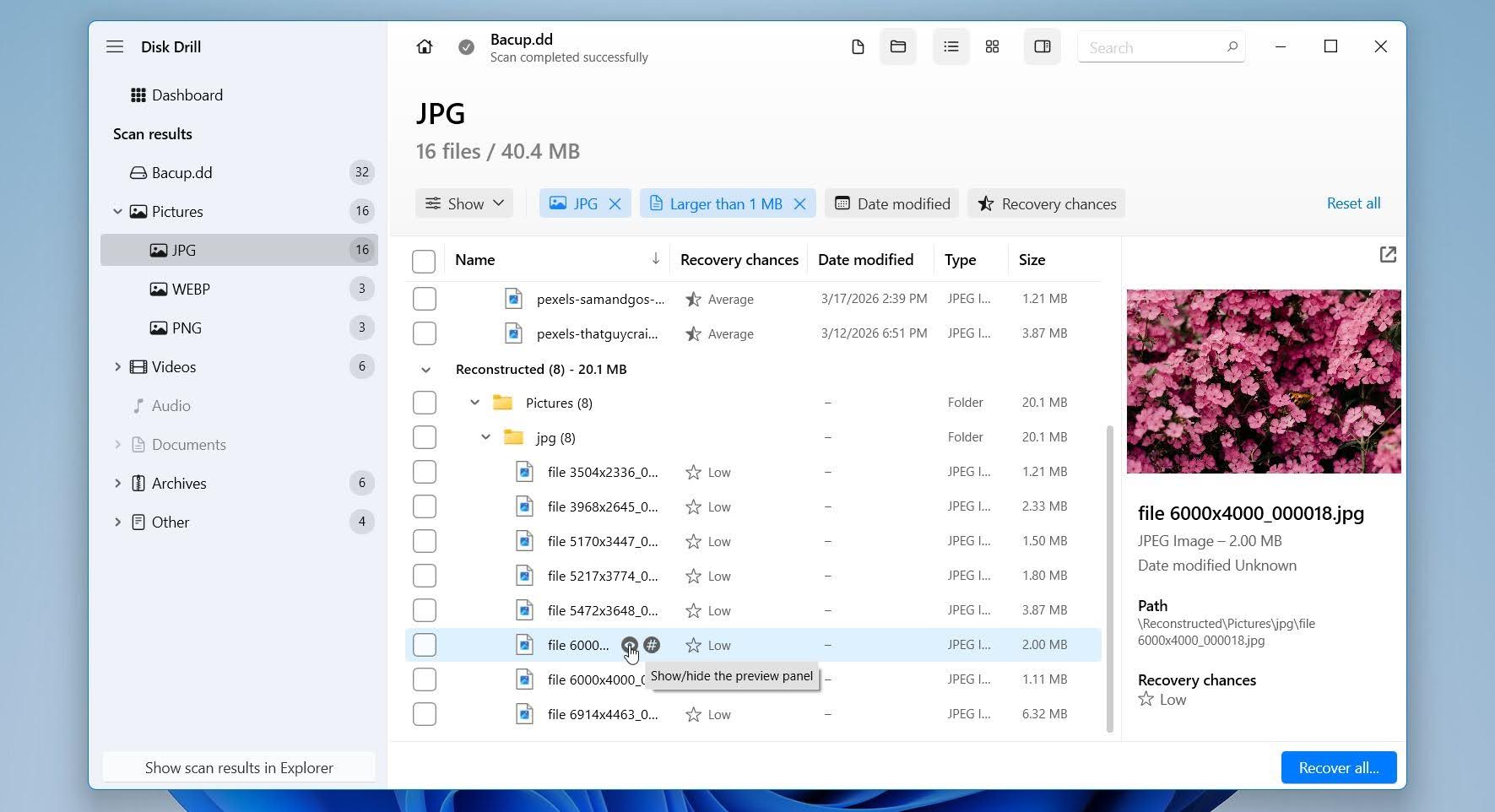Check the file 3504x2336 checkbox
This screenshot has width=1495, height=812.
coord(425,472)
